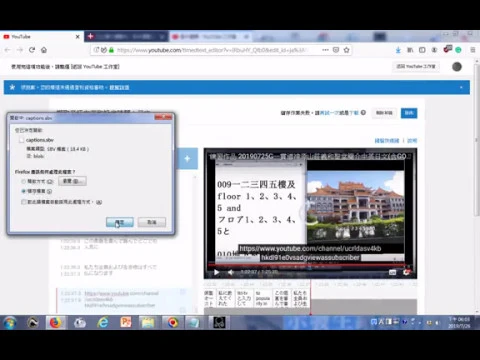Click the green extension icon in toolbar

pos(459,50)
